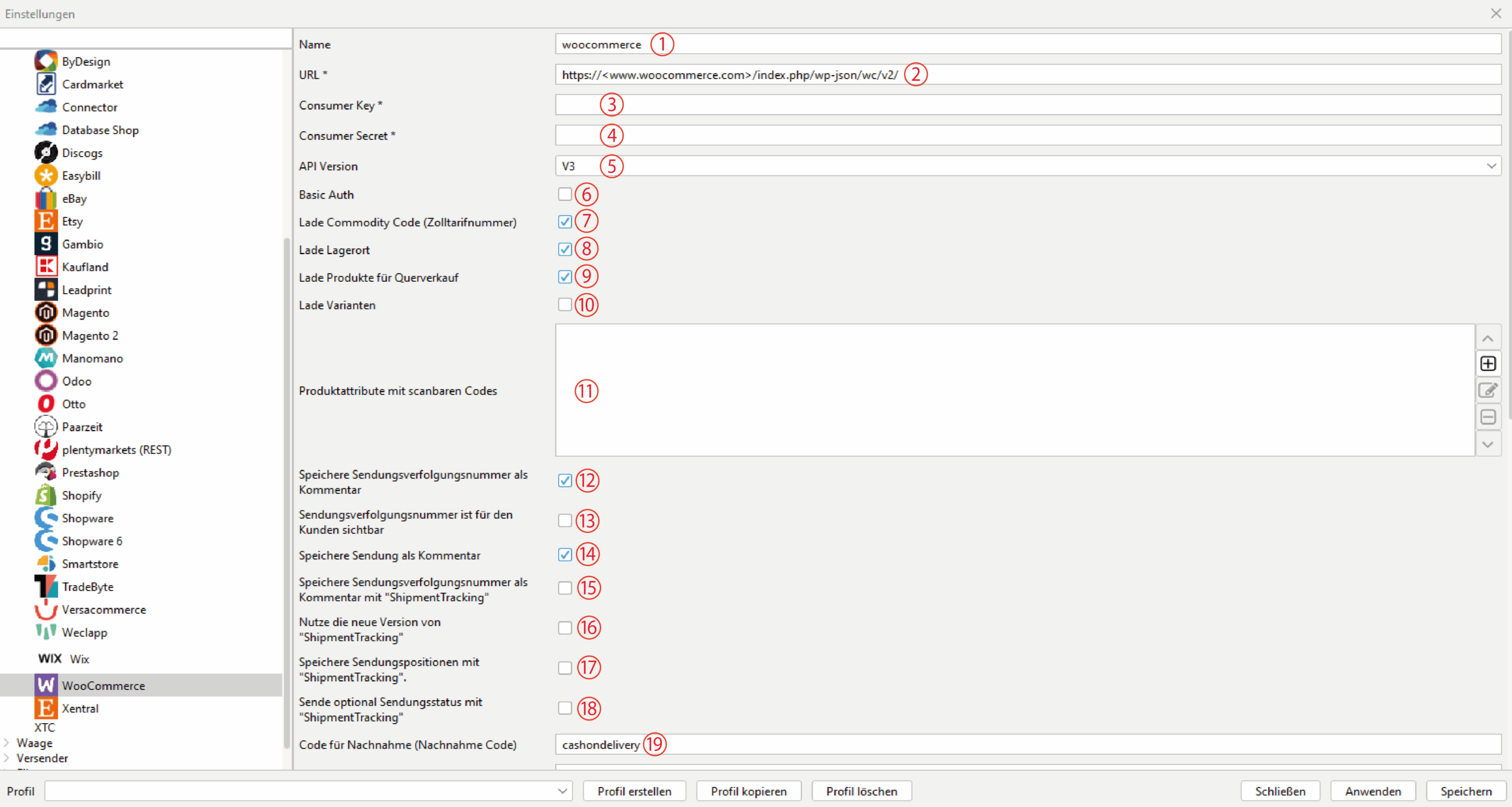Select Xentral in the settings tree
Viewport: 1512px width, 807px height.
[80, 708]
